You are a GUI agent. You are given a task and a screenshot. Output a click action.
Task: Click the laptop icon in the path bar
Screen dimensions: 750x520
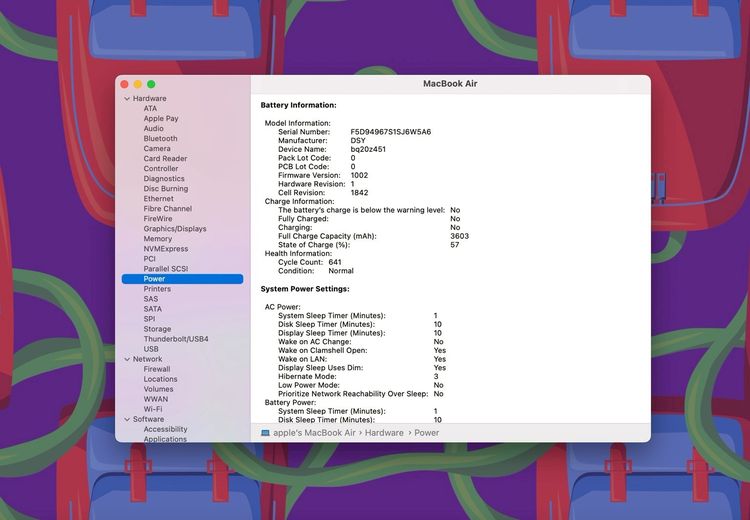[265, 433]
